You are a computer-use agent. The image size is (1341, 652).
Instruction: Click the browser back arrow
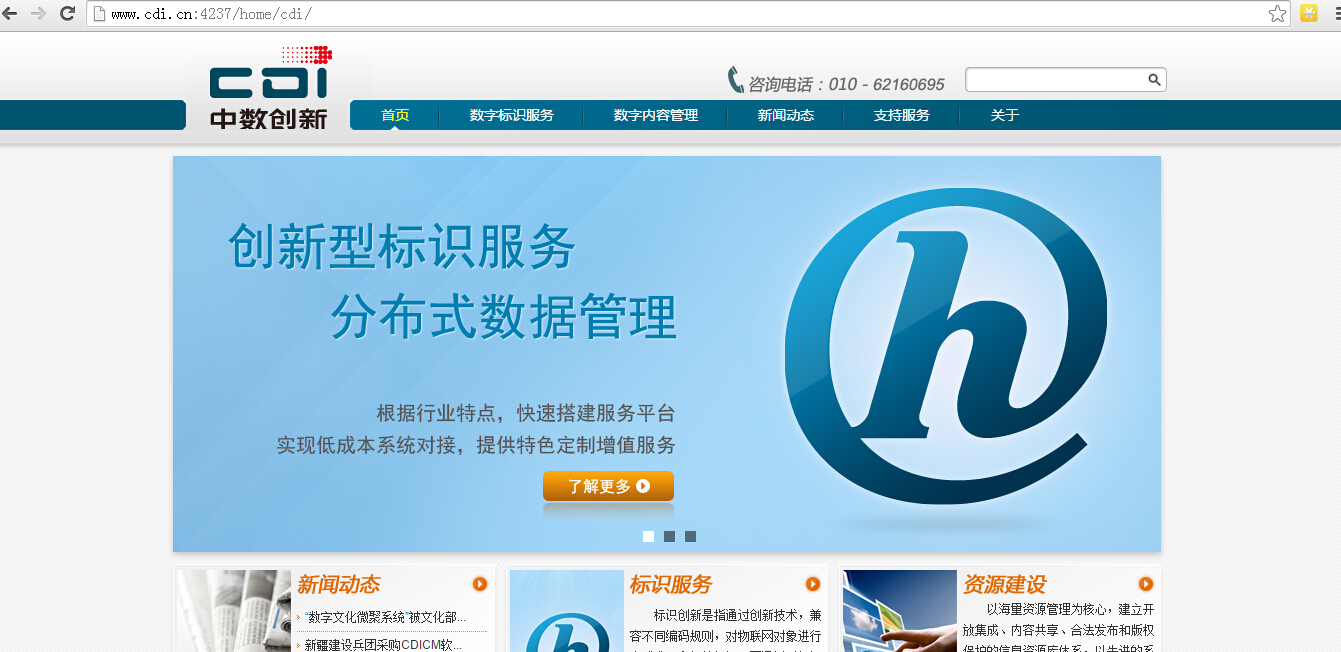9,13
